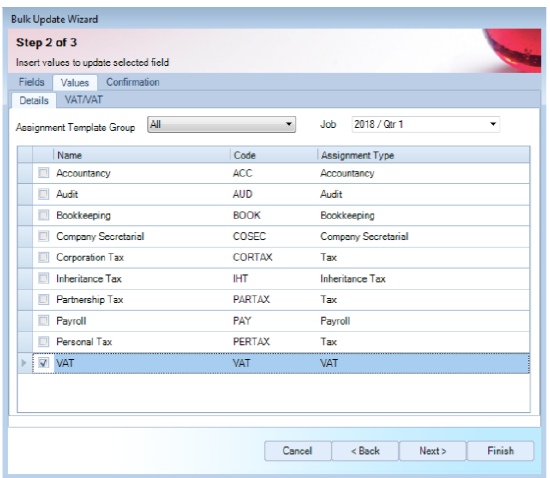Screen dimensions: 550x478
Task: Open the Details sub-tab
Action: [x=34, y=101]
